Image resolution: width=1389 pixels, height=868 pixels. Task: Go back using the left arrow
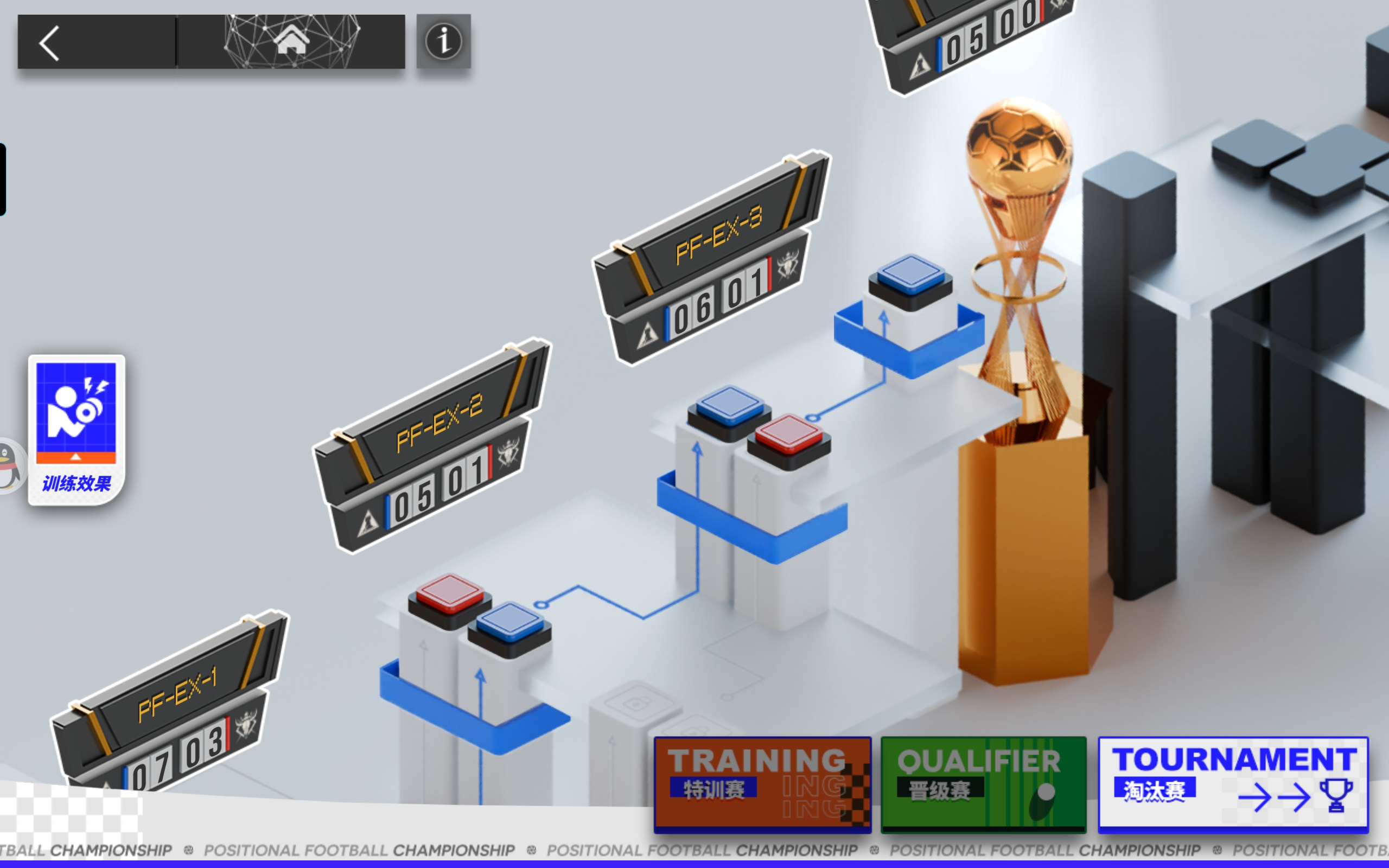point(49,42)
